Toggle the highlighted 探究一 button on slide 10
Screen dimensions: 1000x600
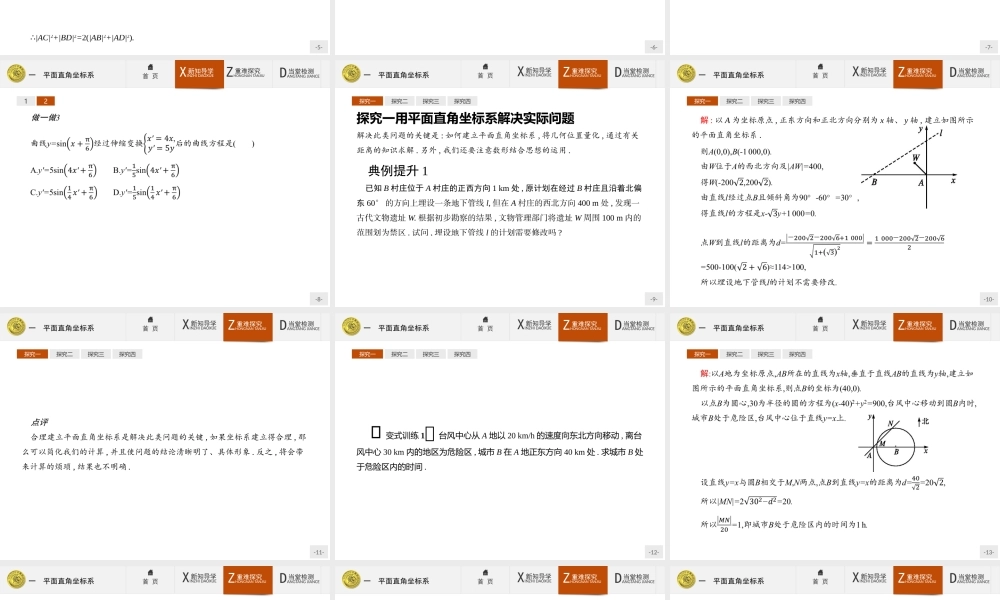pos(700,101)
